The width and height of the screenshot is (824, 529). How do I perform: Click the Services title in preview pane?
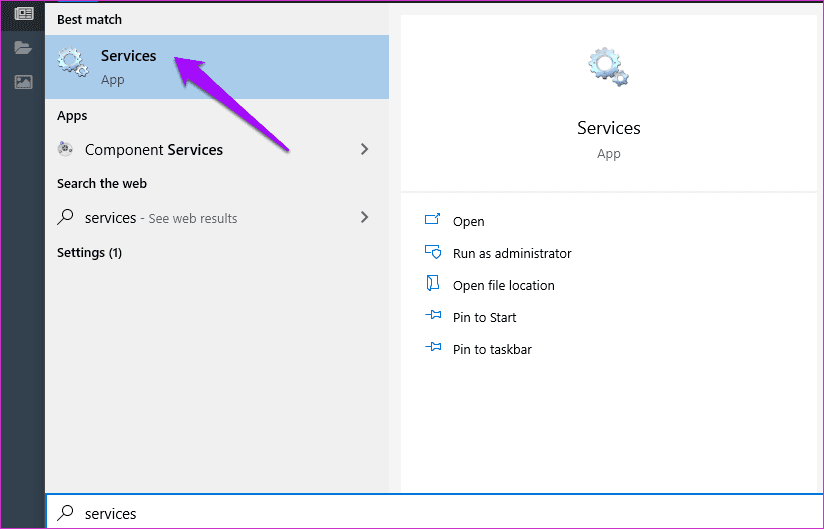click(609, 128)
